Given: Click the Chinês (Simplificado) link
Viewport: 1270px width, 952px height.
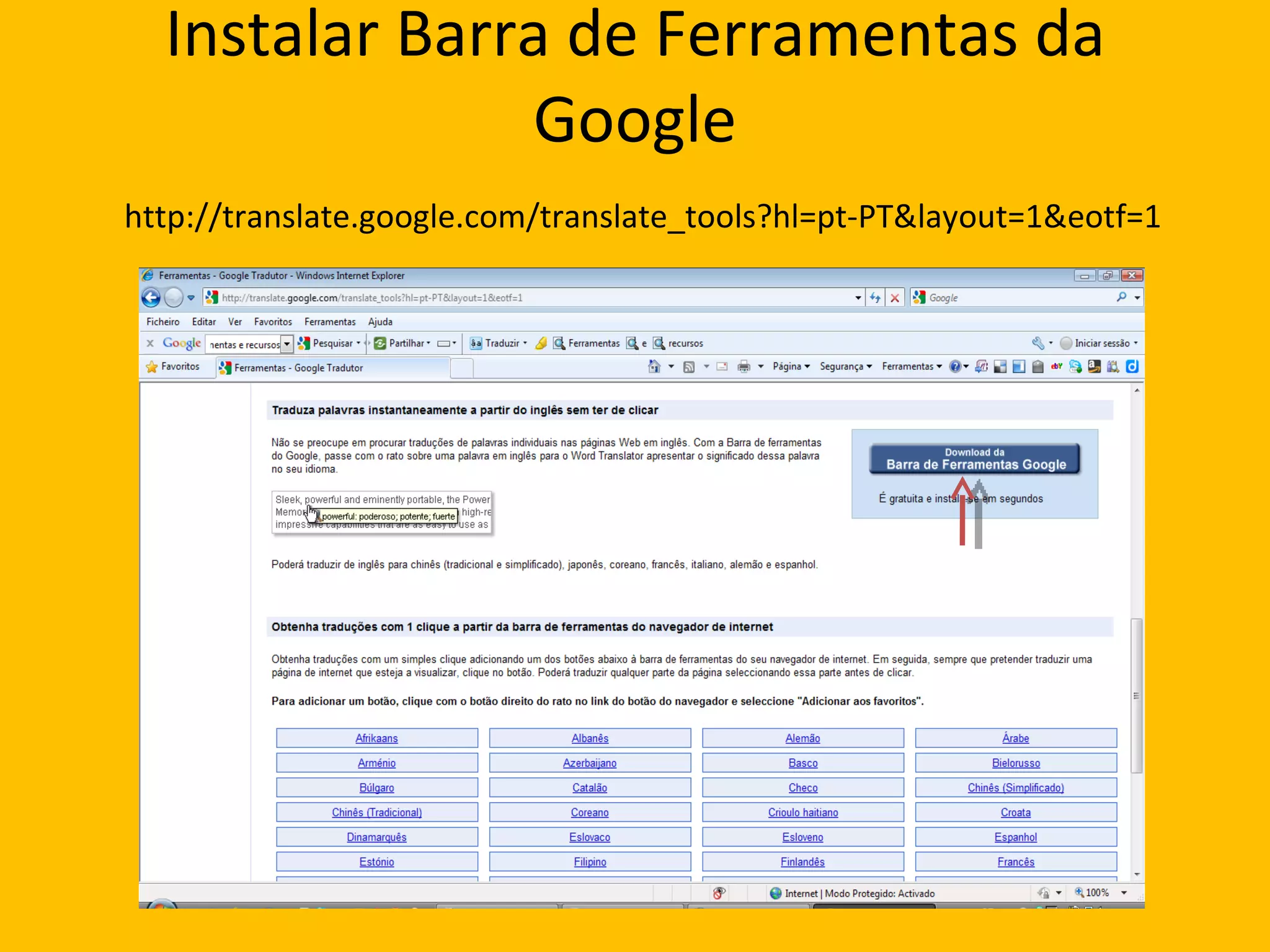Looking at the screenshot, I should pyautogui.click(x=1016, y=788).
